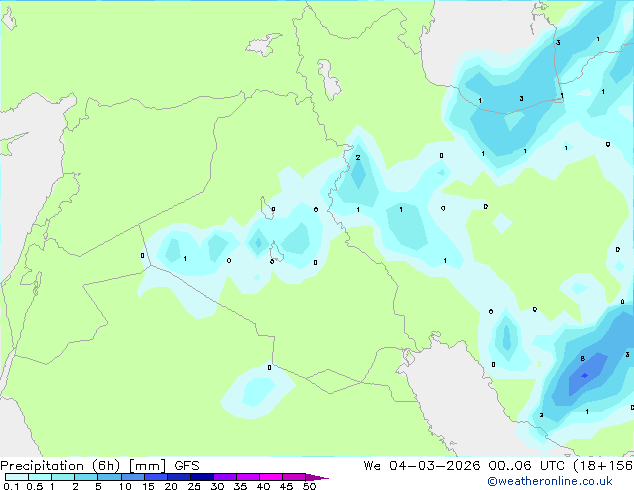Screen dimensions: 634x490
Task: Click the legend scale label '30'
Action: (217, 486)
